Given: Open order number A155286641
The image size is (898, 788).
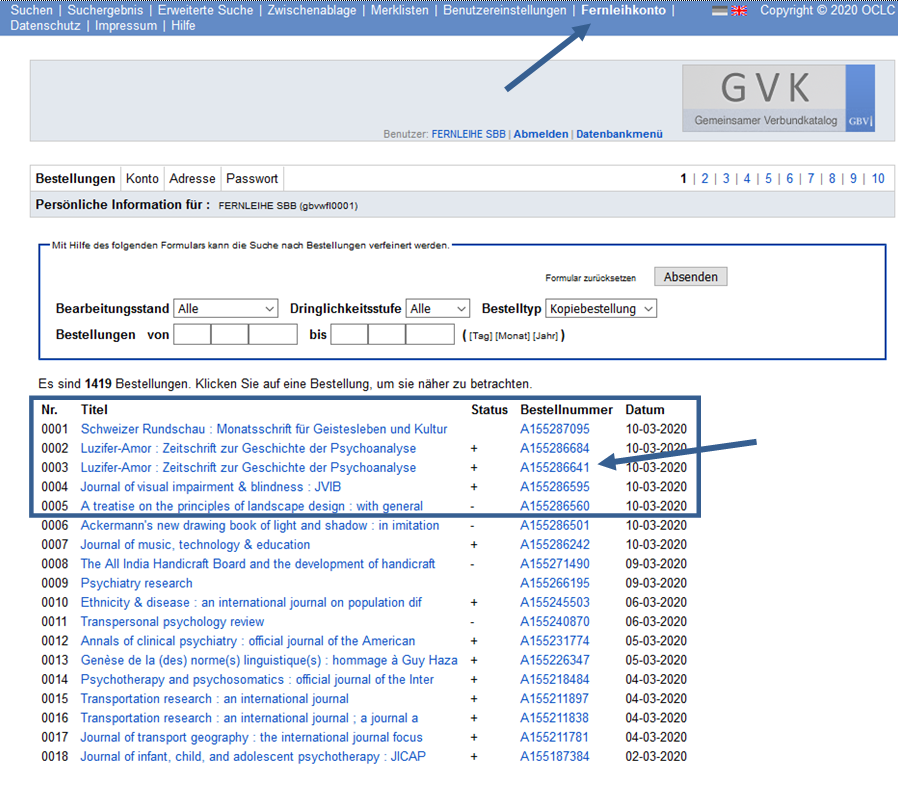Looking at the screenshot, I should 554,468.
